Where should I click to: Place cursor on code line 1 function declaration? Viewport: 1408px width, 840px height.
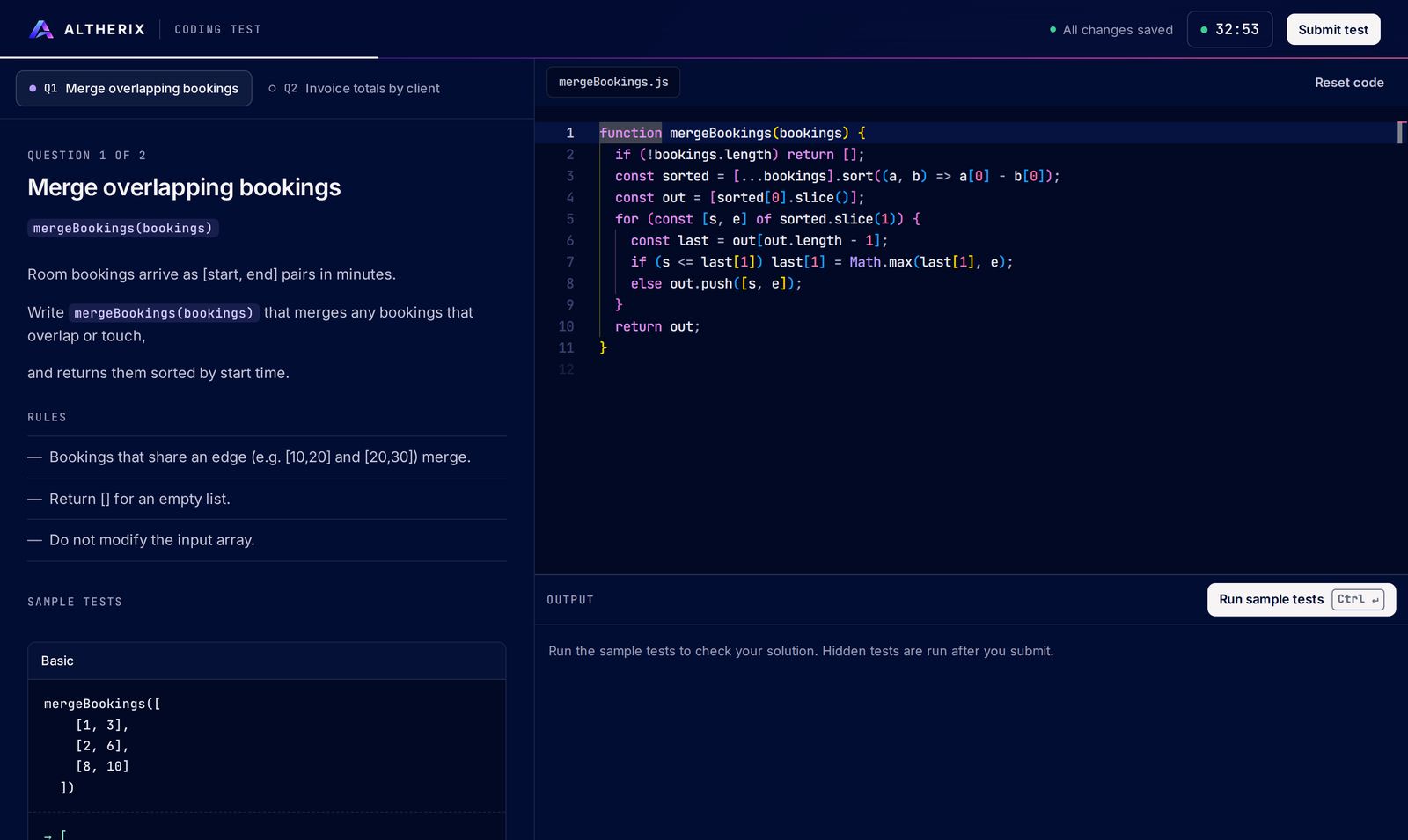point(732,133)
